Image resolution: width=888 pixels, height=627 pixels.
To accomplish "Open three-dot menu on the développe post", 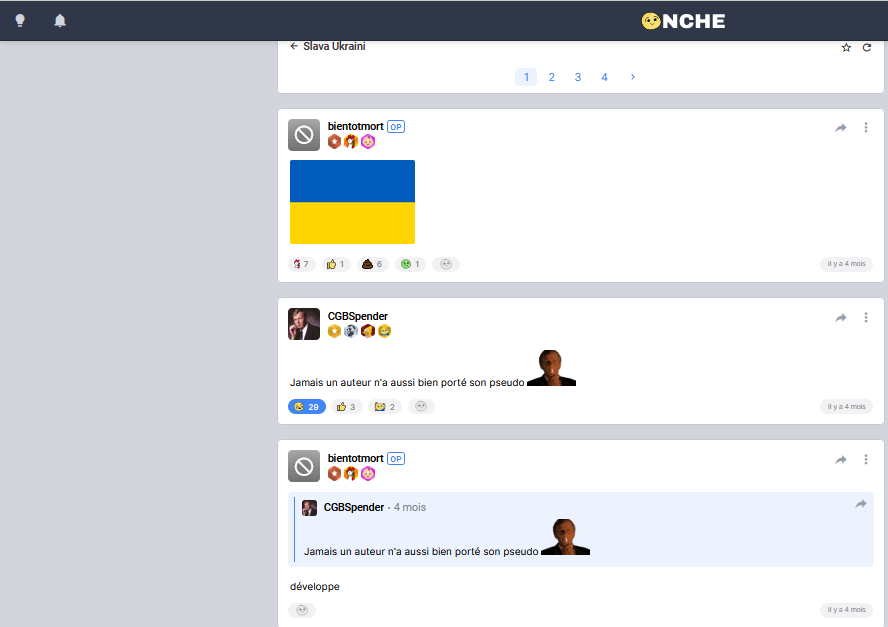I will 866,459.
